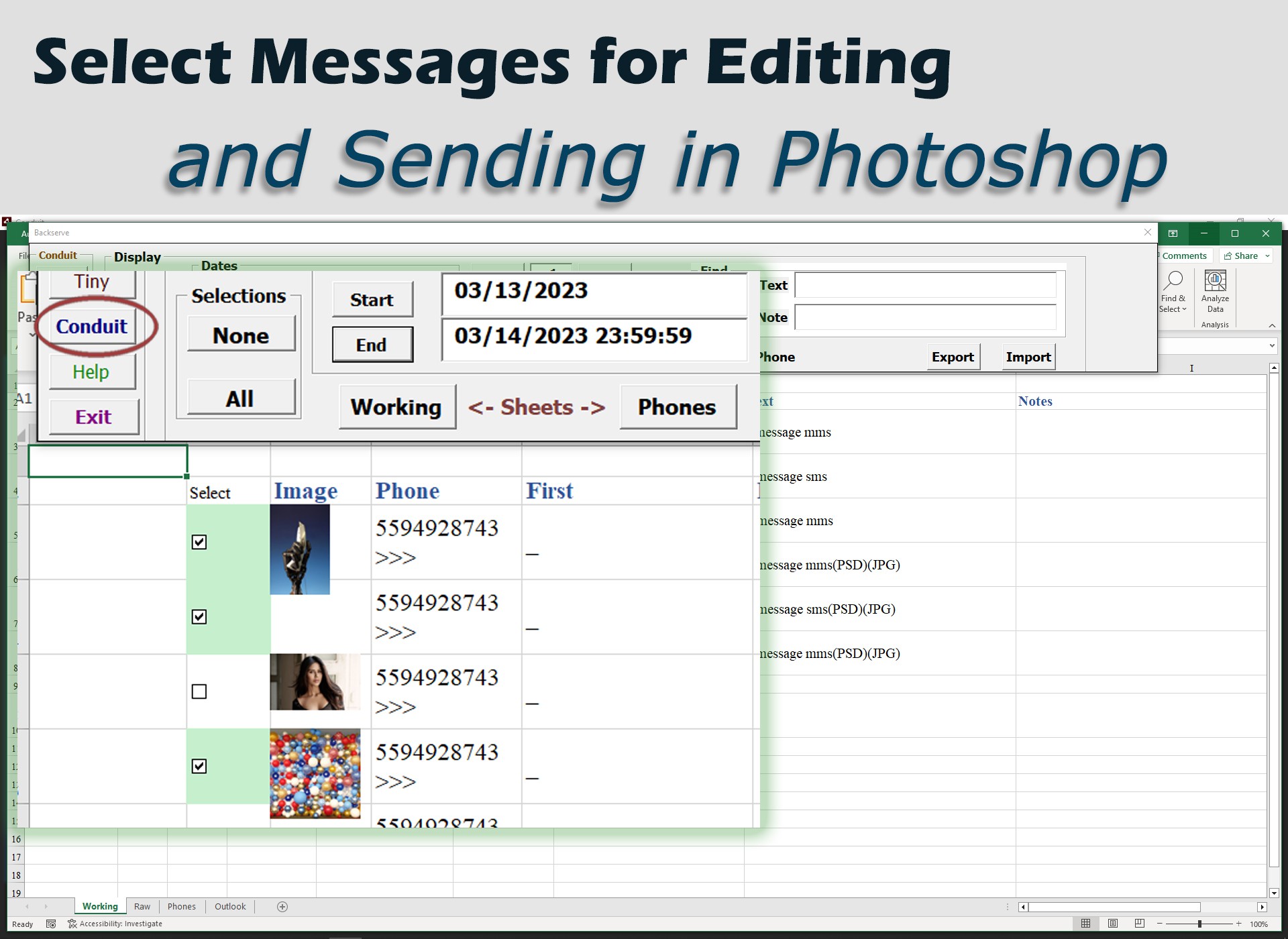This screenshot has width=1288, height=939.
Task: Click the End date button
Action: [372, 345]
